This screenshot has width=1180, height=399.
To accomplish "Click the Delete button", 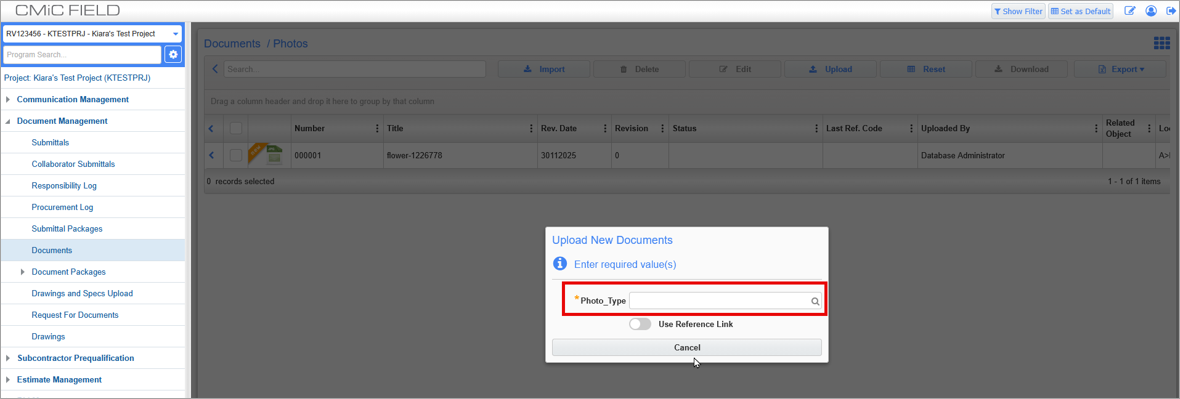I will click(x=640, y=69).
